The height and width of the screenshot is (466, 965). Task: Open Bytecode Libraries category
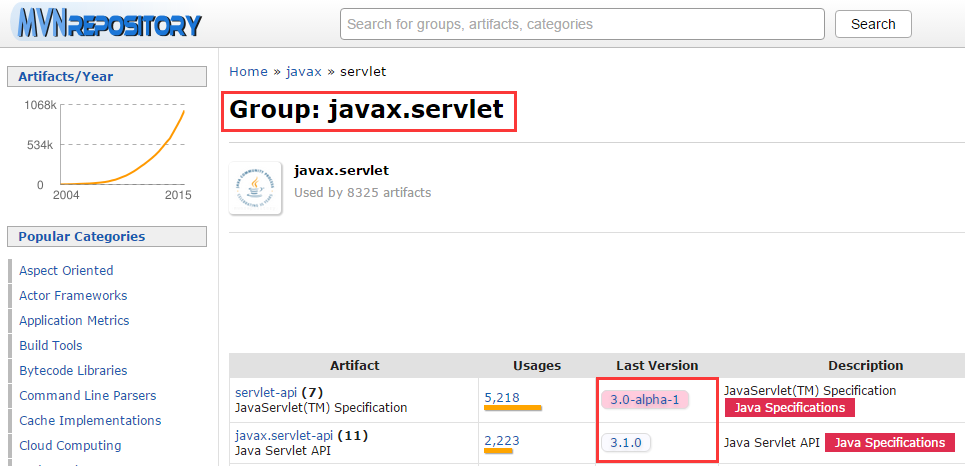point(73,371)
